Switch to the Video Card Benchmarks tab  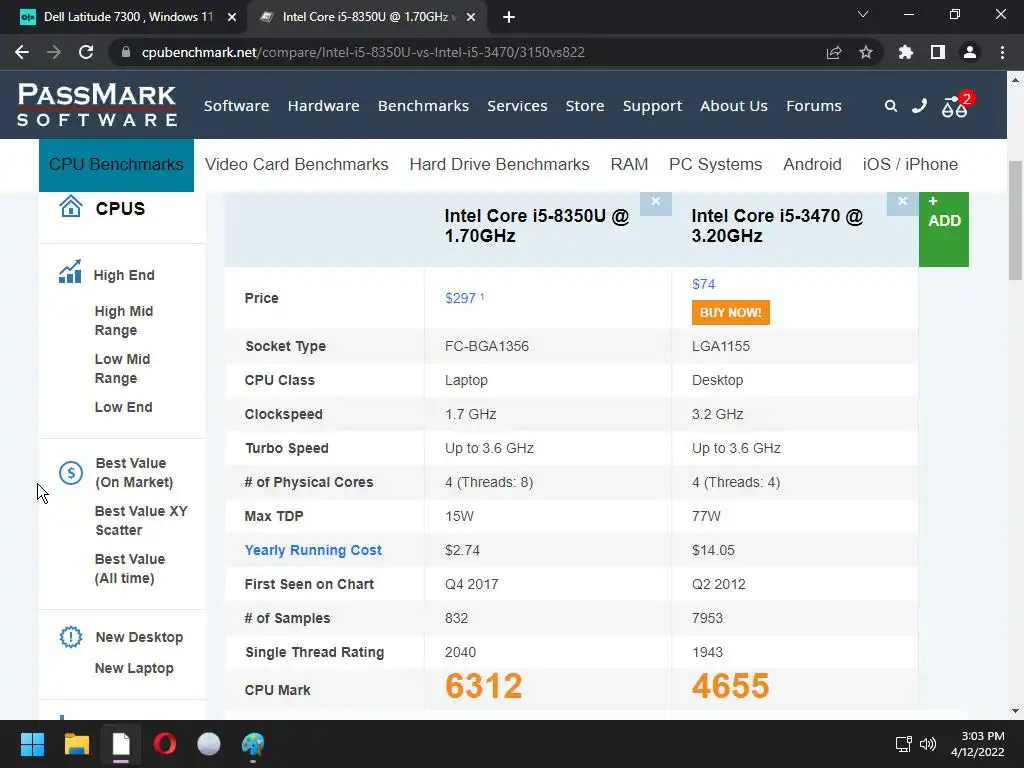(x=296, y=165)
